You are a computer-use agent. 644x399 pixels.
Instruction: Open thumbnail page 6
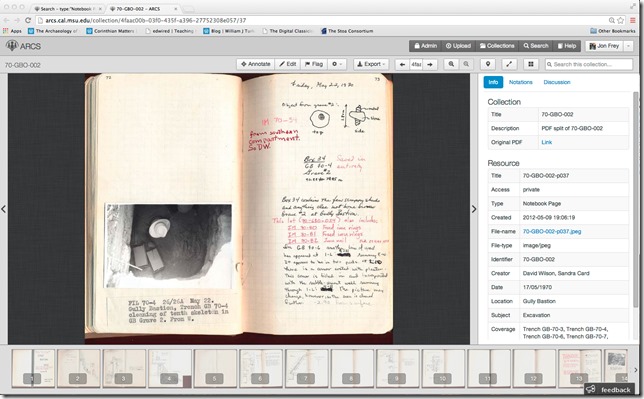pyautogui.click(x=261, y=368)
